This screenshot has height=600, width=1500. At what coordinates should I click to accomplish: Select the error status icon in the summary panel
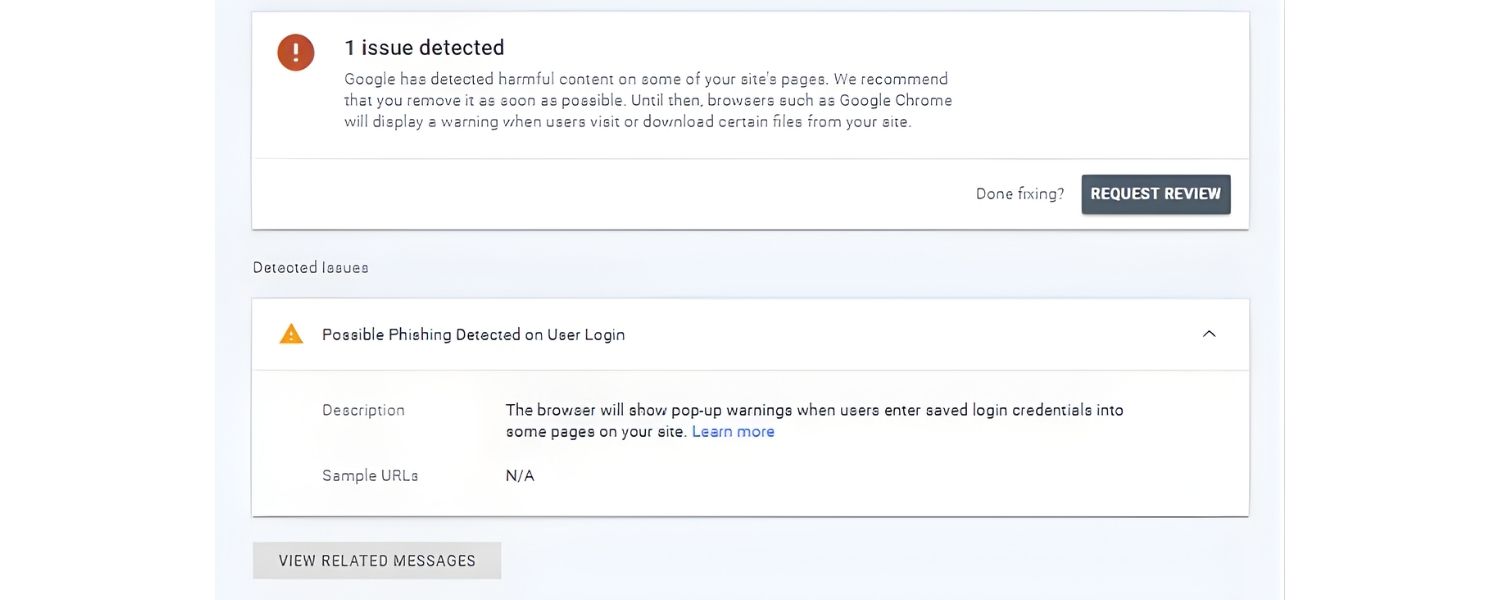click(295, 52)
